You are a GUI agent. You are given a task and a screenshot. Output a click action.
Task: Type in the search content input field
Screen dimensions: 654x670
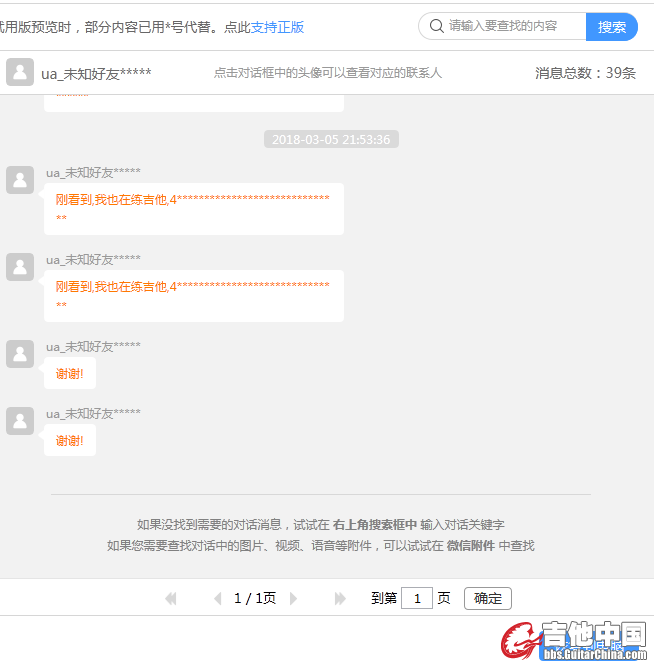514,27
